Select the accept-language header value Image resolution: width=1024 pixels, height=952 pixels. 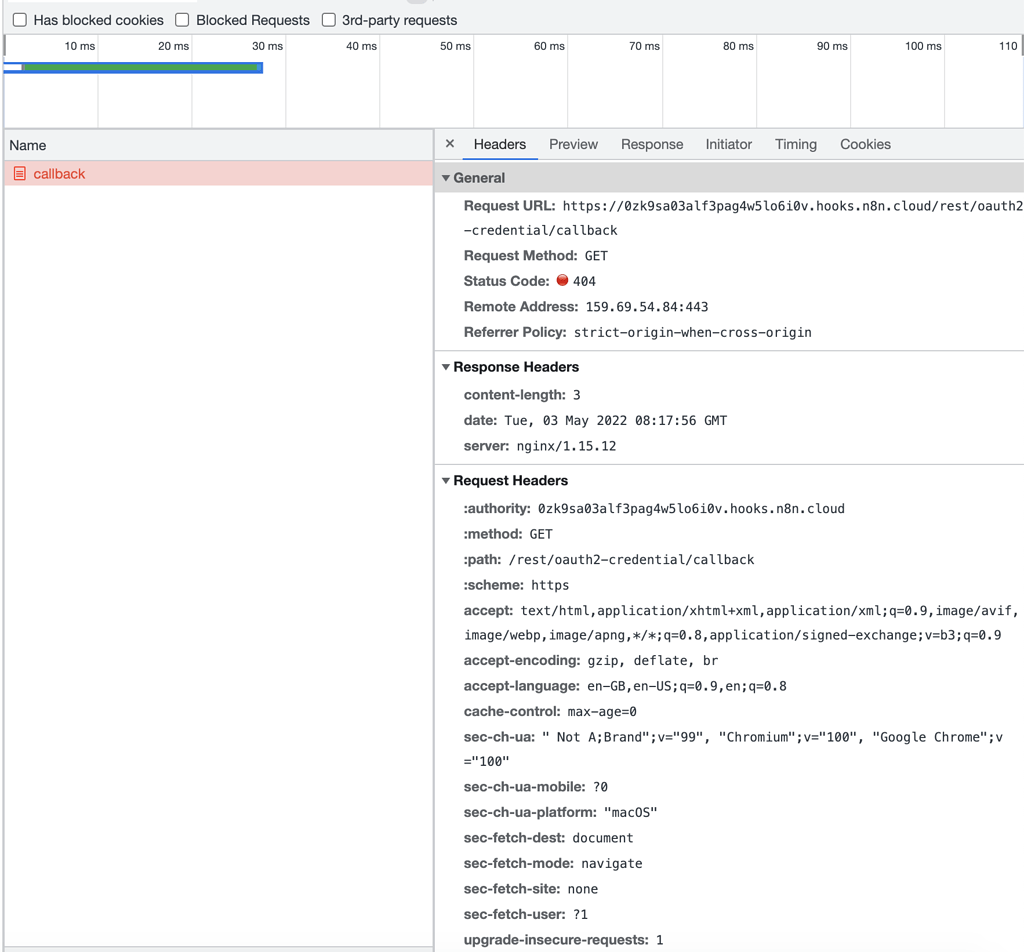tap(686, 686)
